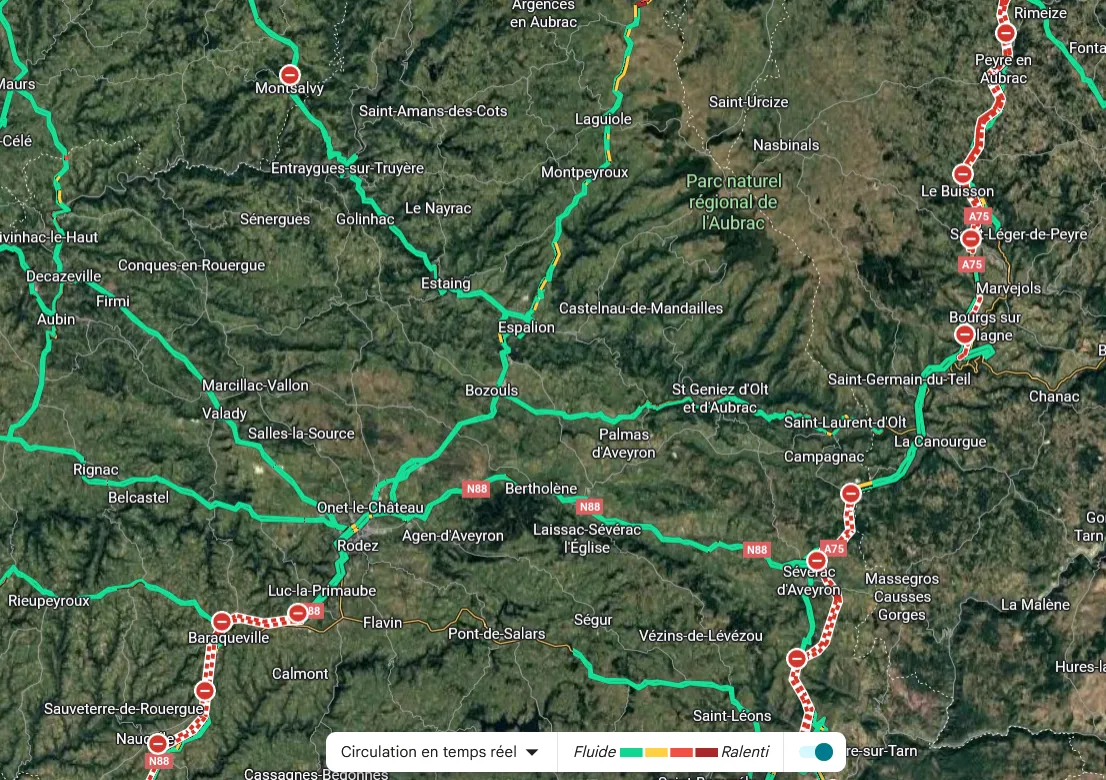
Task: Click the closure icon near Campagnac on A75
Action: [x=851, y=494]
